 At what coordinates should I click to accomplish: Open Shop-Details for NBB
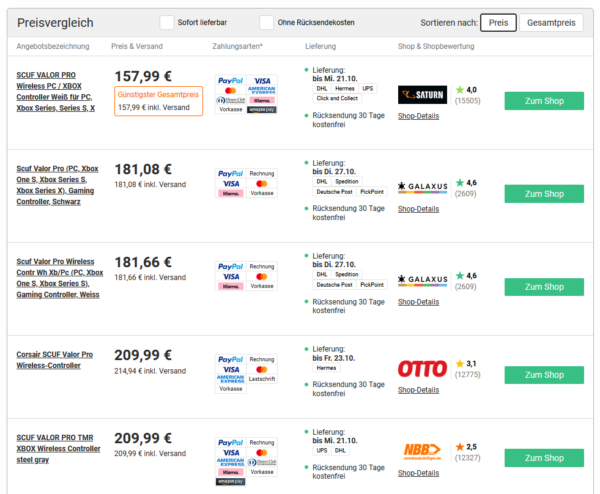coord(418,473)
